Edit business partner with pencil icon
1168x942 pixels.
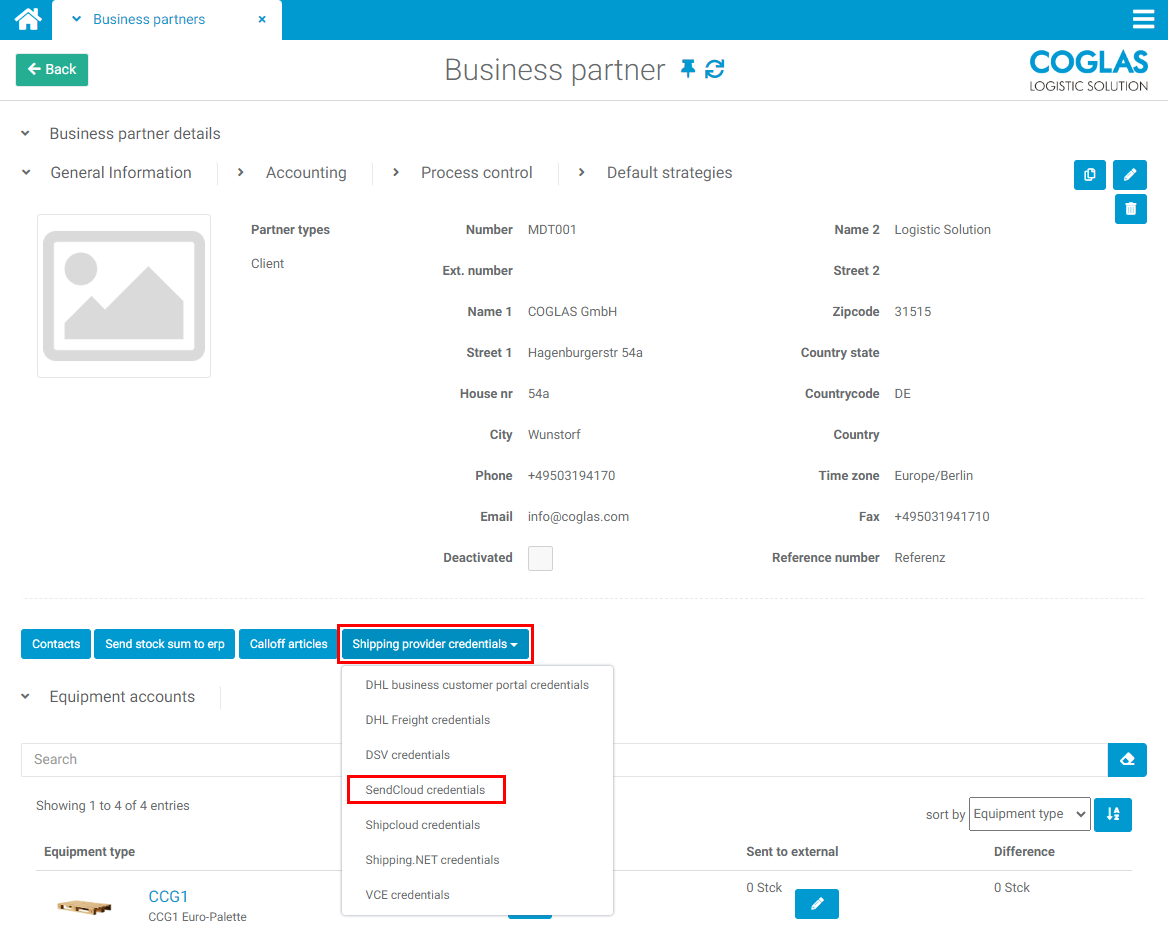[x=1130, y=175]
